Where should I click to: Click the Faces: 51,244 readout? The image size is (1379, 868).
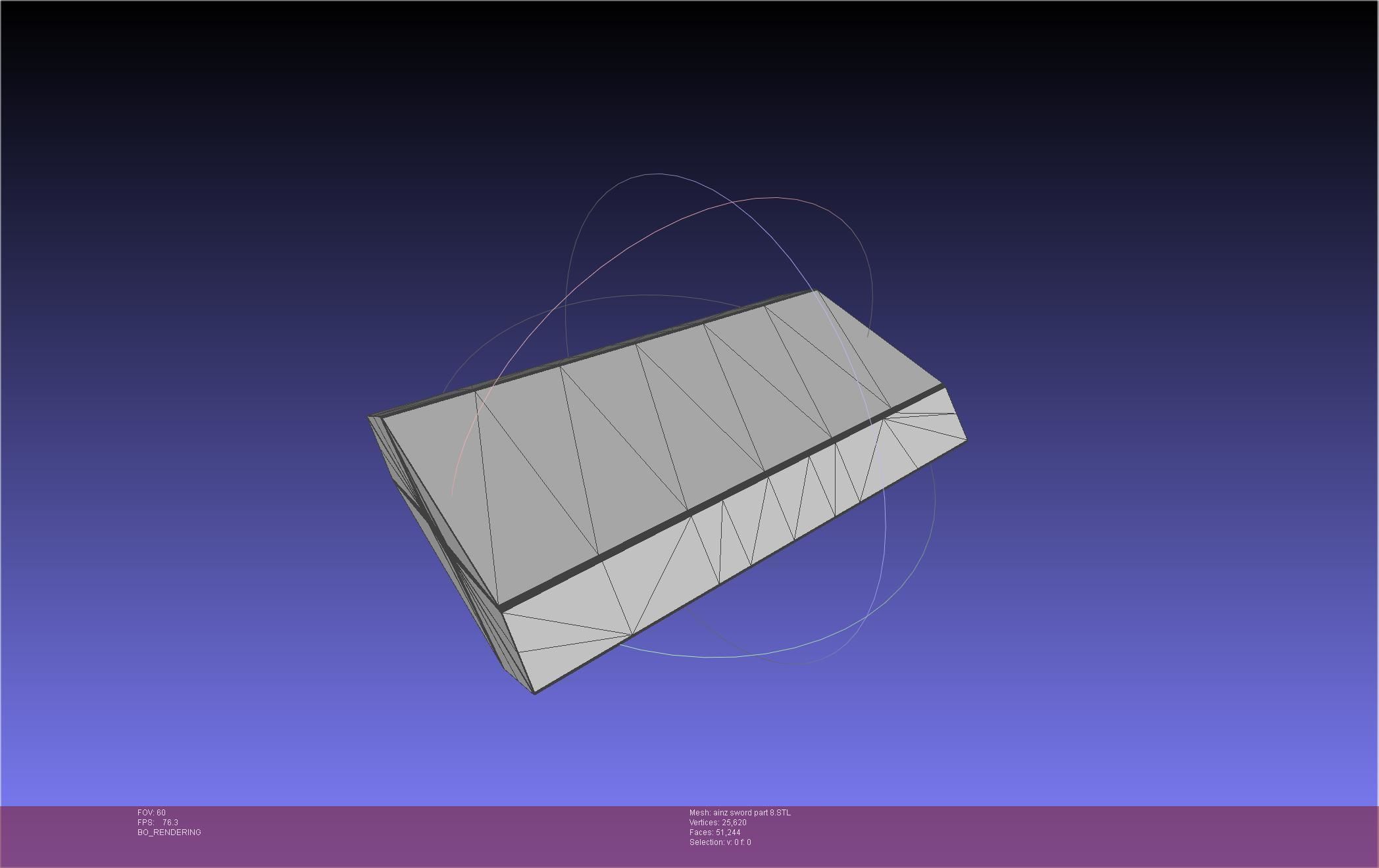coord(715,832)
